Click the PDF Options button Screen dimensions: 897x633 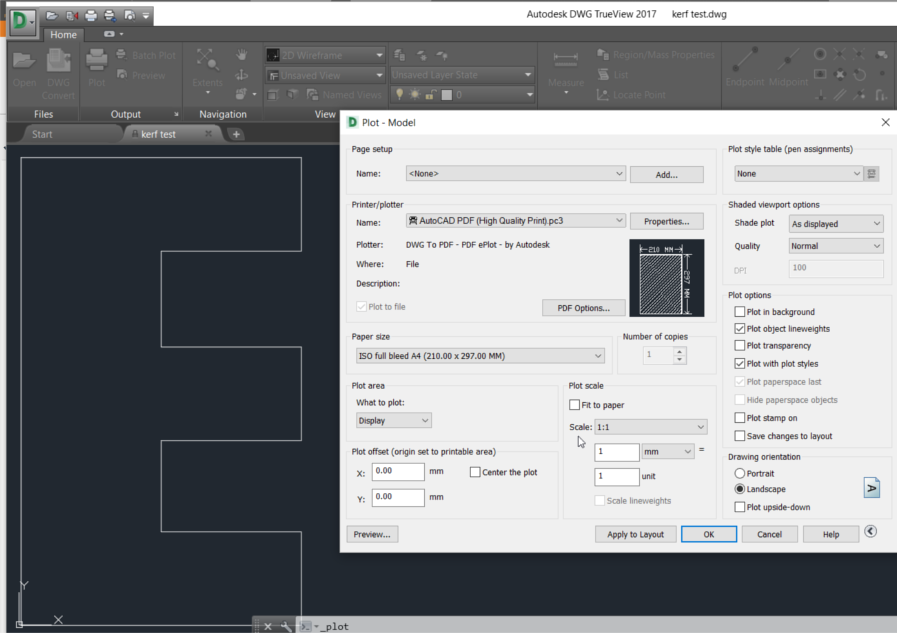tap(584, 308)
